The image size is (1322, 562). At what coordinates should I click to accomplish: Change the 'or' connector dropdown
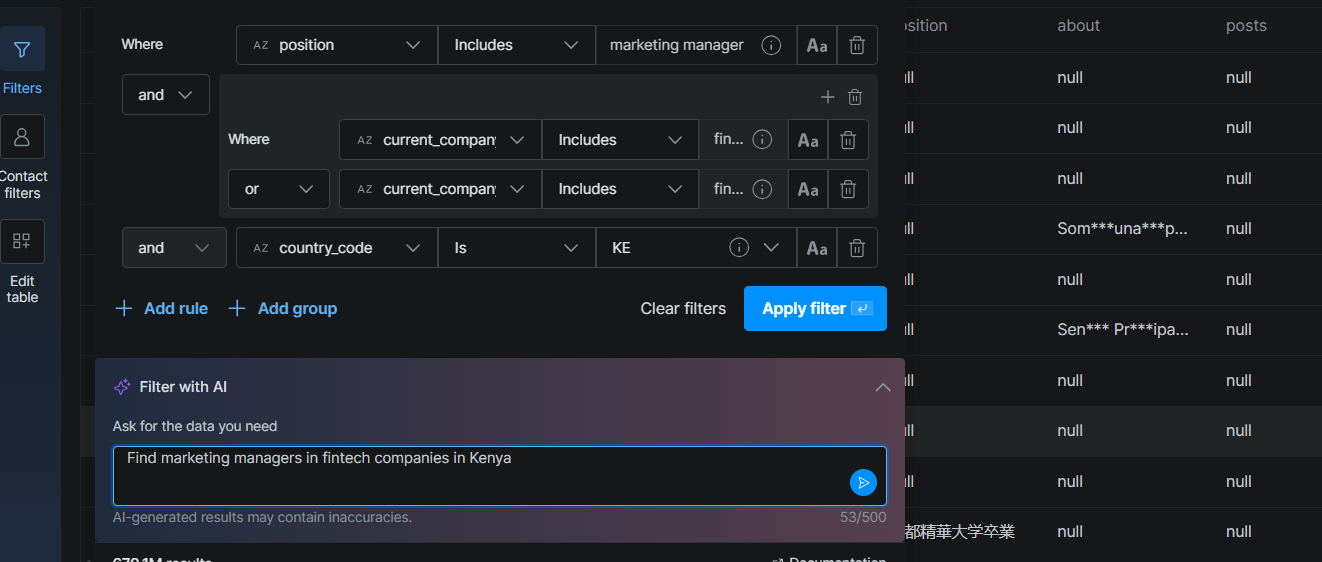279,189
